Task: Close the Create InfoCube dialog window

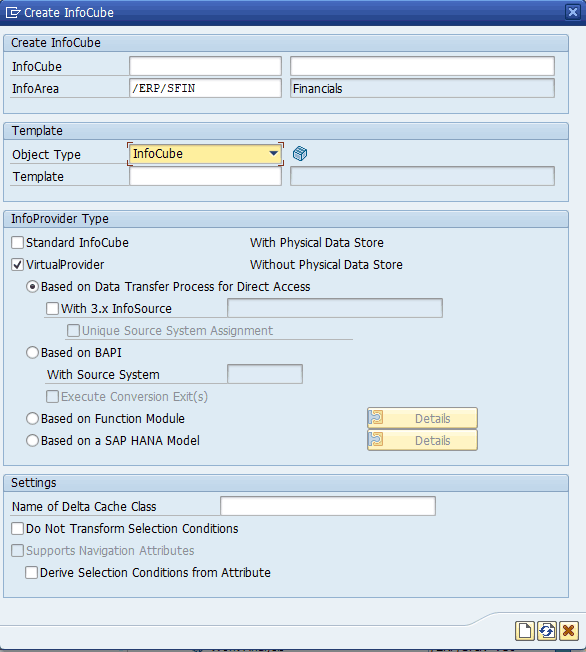Action: coord(573,12)
